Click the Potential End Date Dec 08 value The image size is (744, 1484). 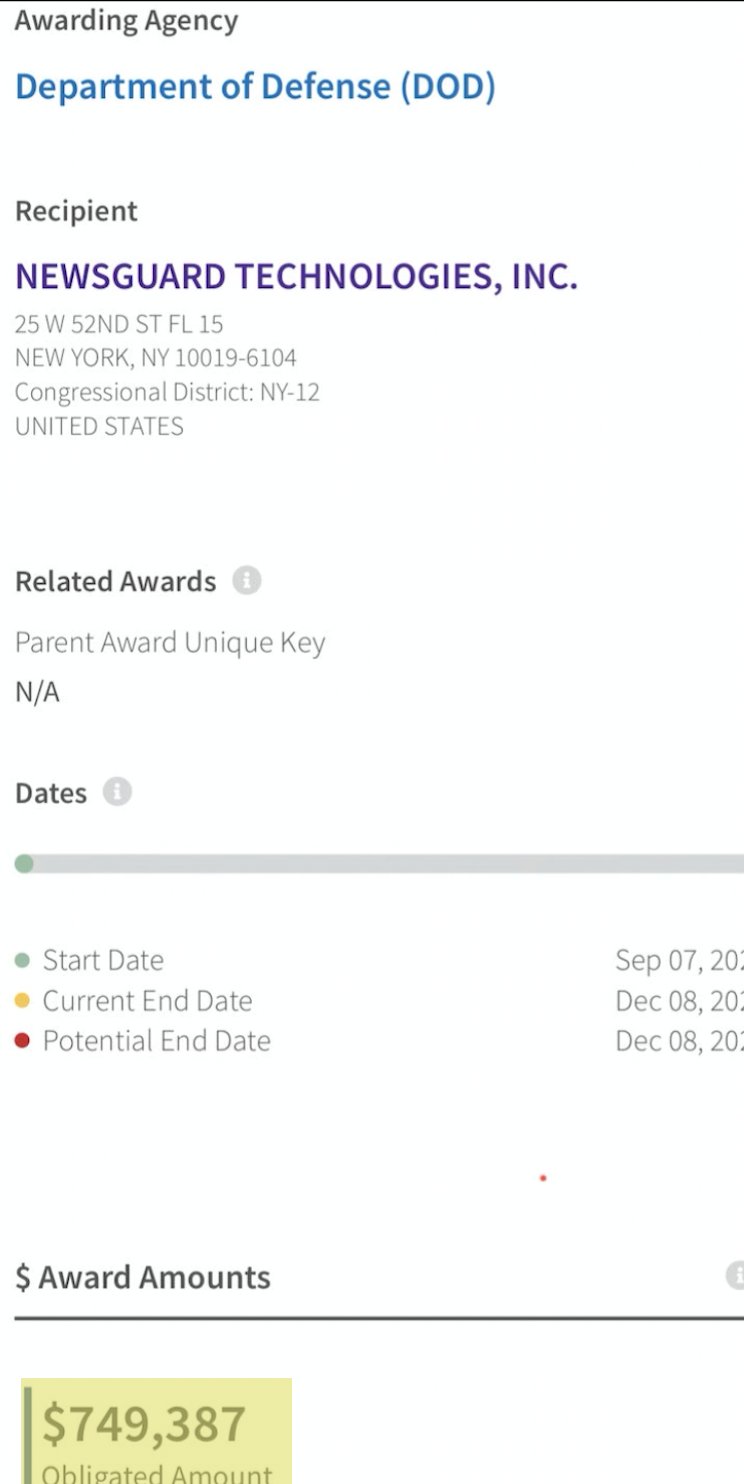pos(679,1041)
